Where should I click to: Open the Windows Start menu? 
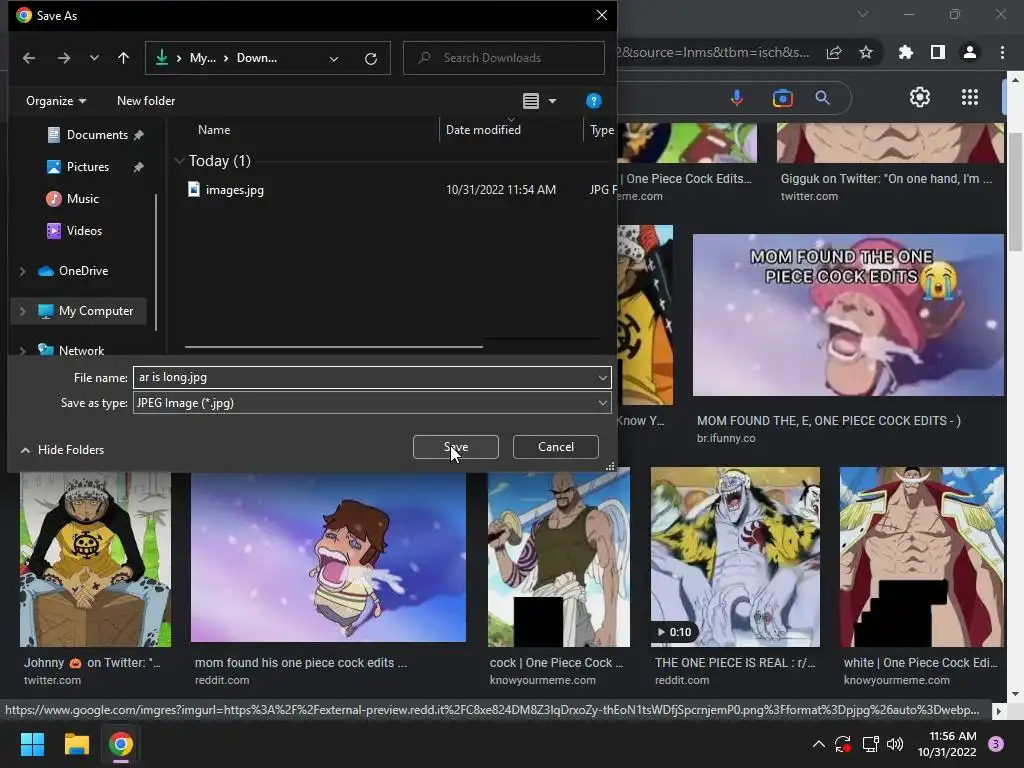(x=32, y=744)
